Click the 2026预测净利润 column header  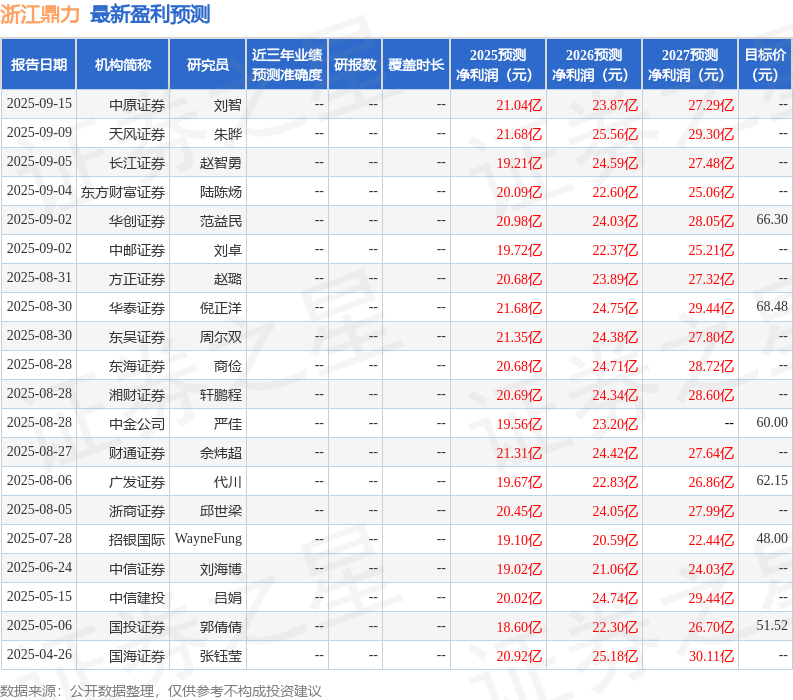point(594,64)
